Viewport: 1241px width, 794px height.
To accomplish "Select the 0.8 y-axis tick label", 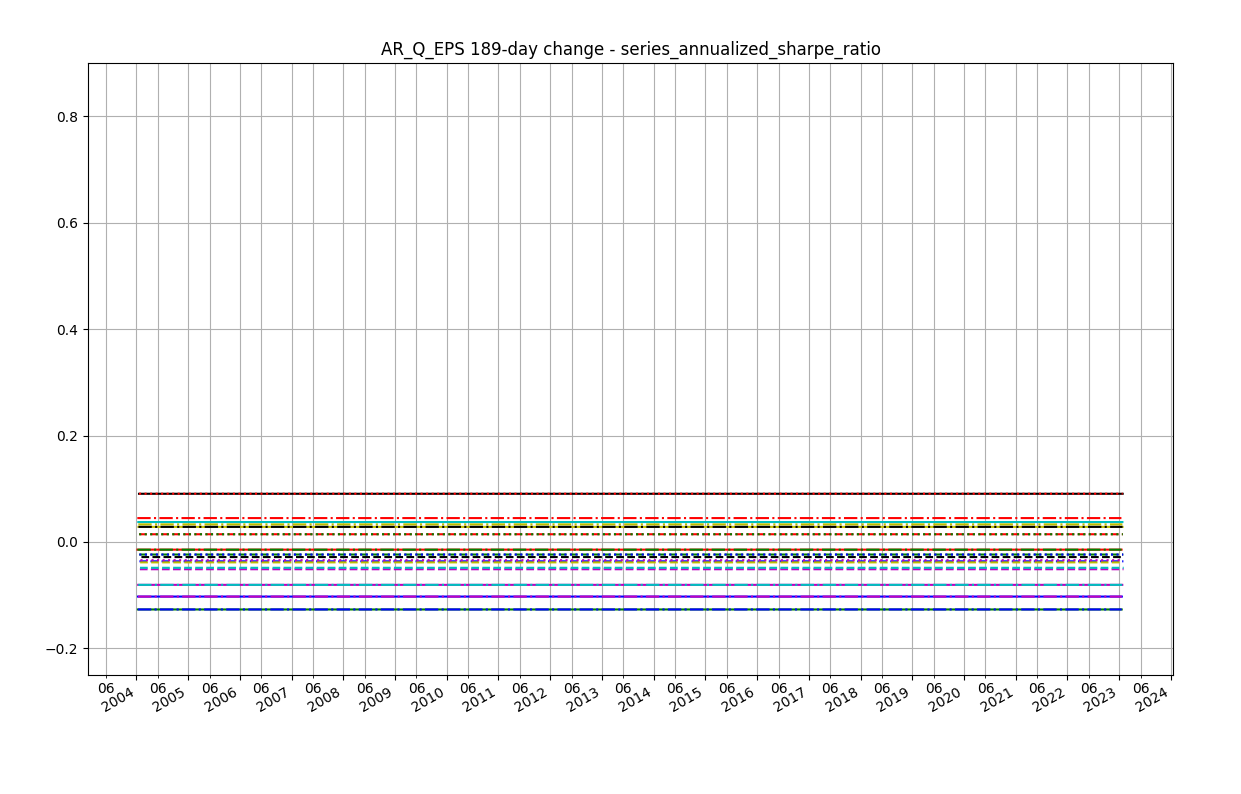I will [69, 117].
